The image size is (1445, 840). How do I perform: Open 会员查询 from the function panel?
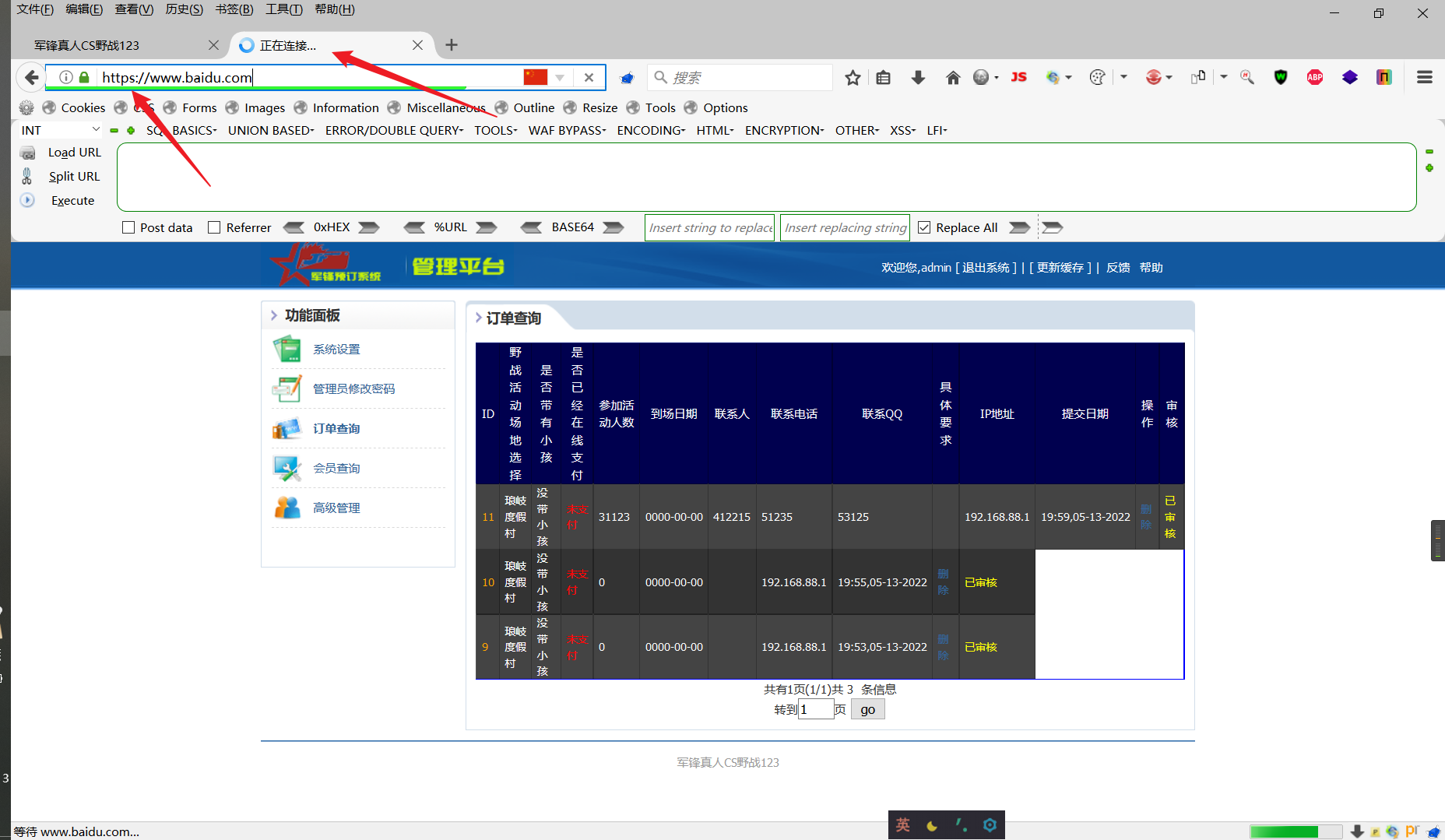point(336,468)
